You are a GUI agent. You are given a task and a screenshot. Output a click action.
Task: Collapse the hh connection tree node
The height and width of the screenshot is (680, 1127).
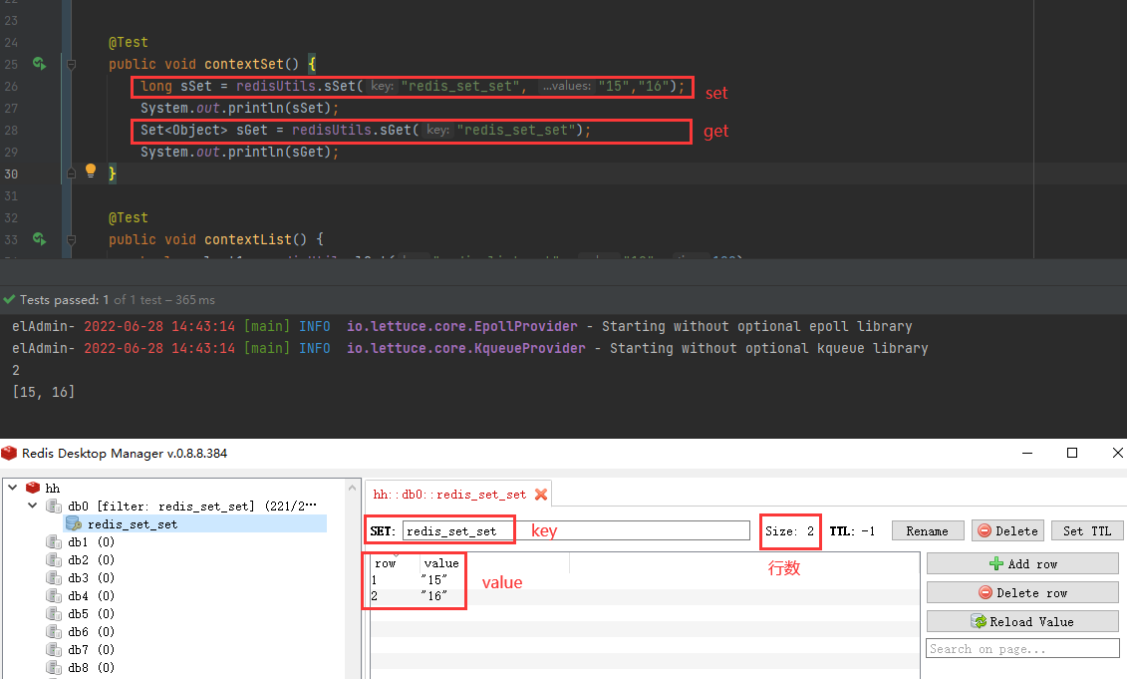[x=13, y=487]
